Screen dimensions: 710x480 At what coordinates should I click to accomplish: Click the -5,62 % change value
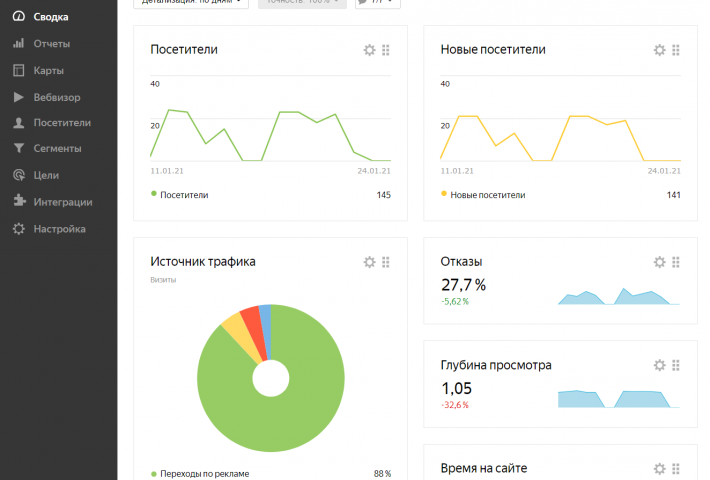click(x=455, y=302)
